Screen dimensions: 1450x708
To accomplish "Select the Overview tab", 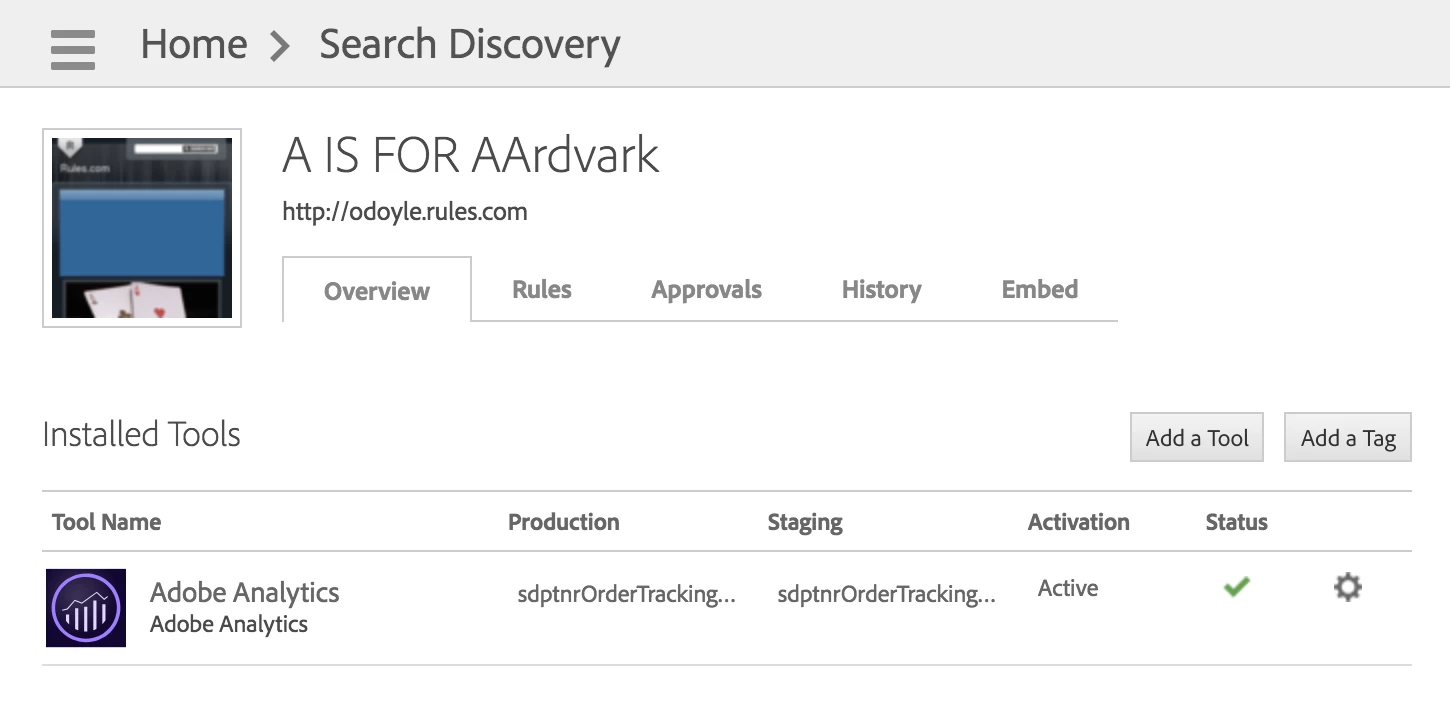I will point(377,291).
